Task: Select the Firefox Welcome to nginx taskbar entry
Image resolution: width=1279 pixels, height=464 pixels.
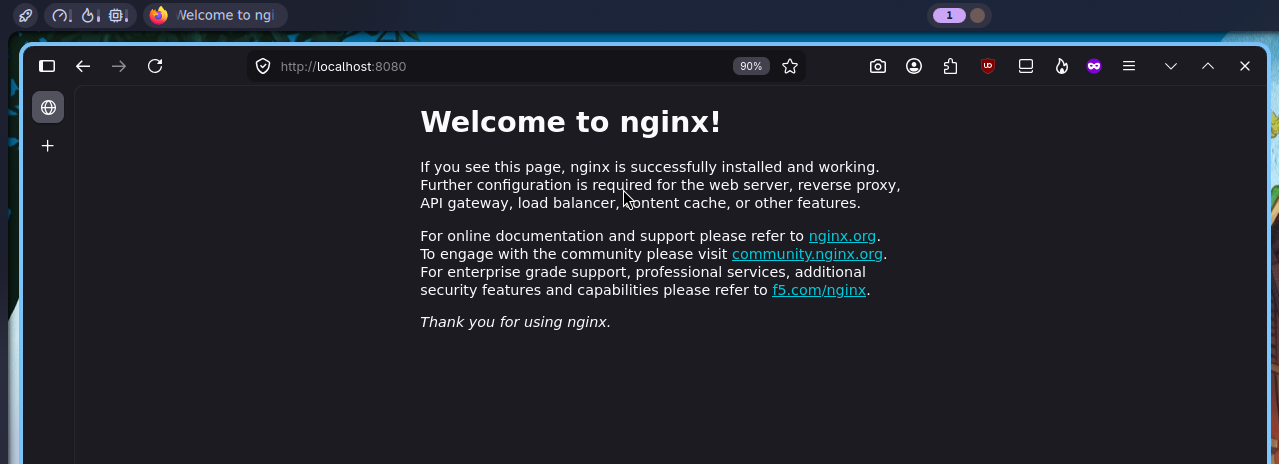Action: point(214,15)
